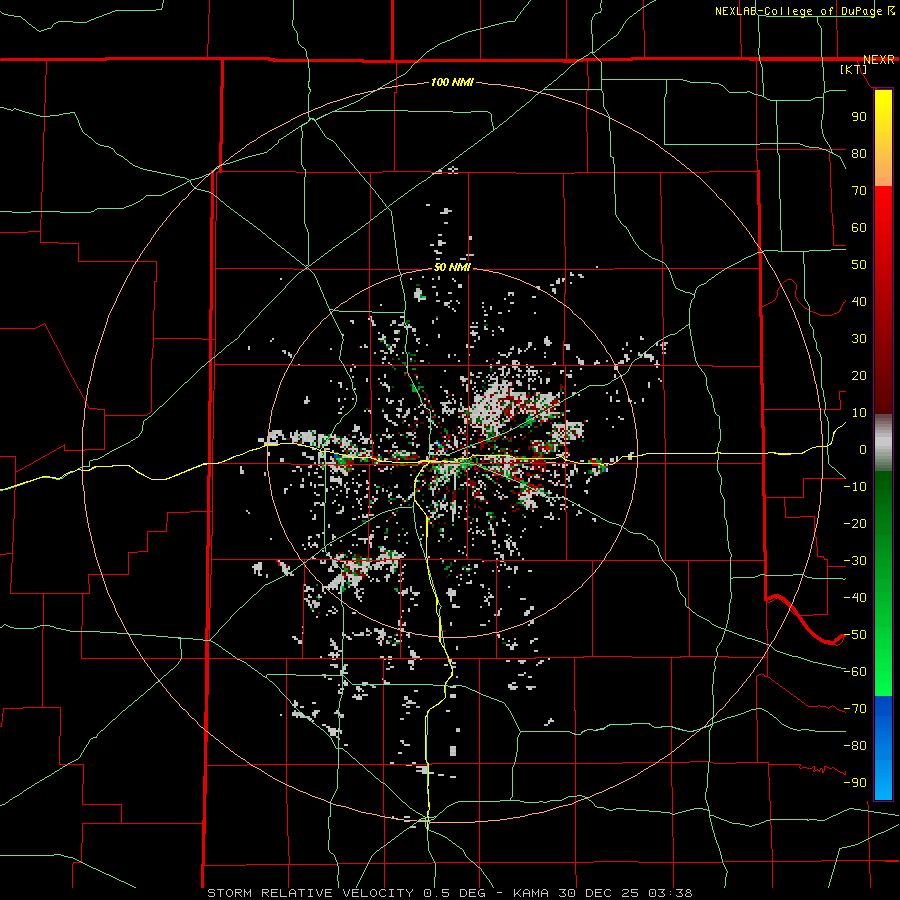Click the 40 value on velocity scale
The height and width of the screenshot is (900, 900).
[859, 302]
